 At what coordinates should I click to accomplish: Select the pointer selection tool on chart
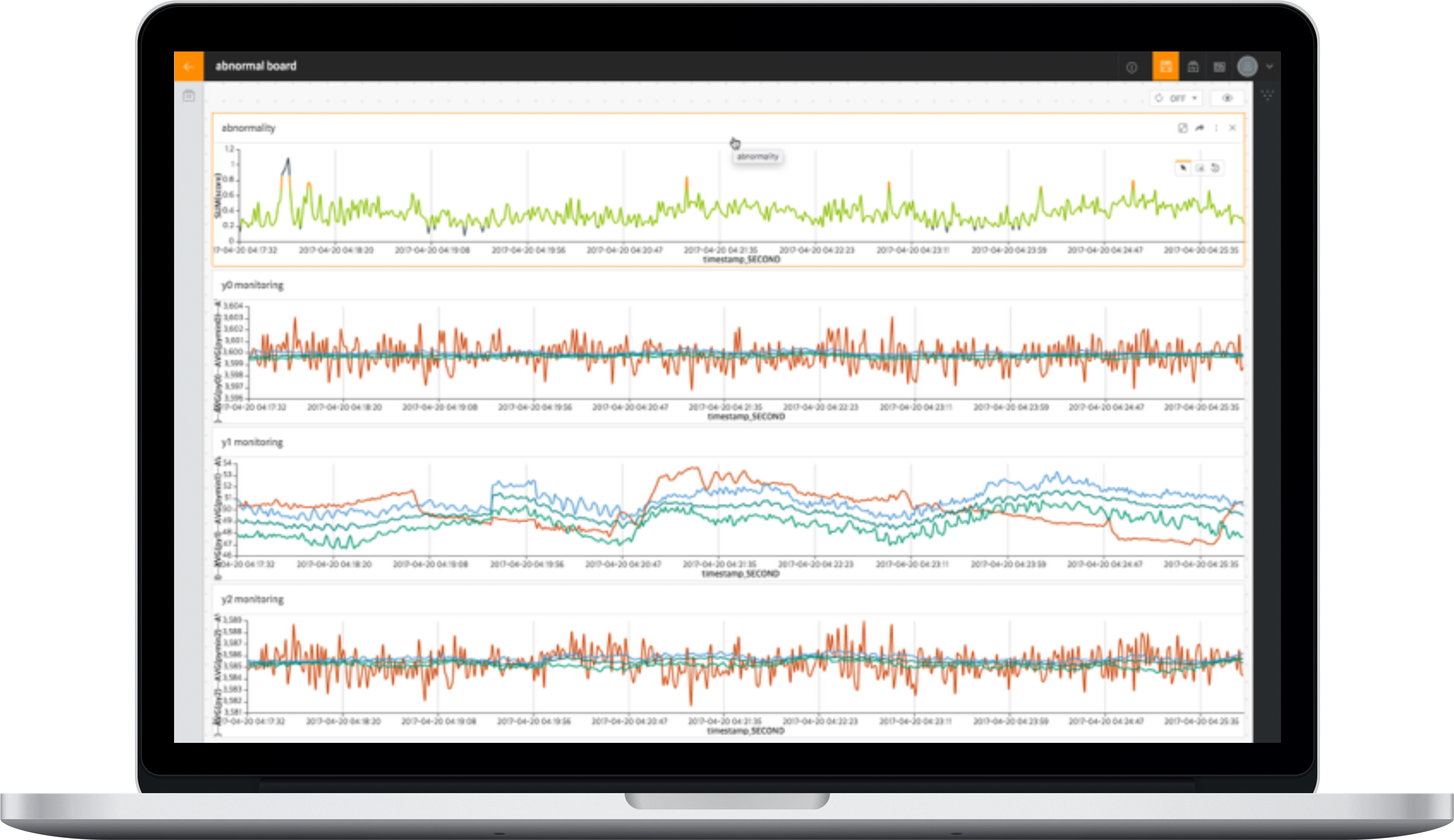pyautogui.click(x=1183, y=168)
